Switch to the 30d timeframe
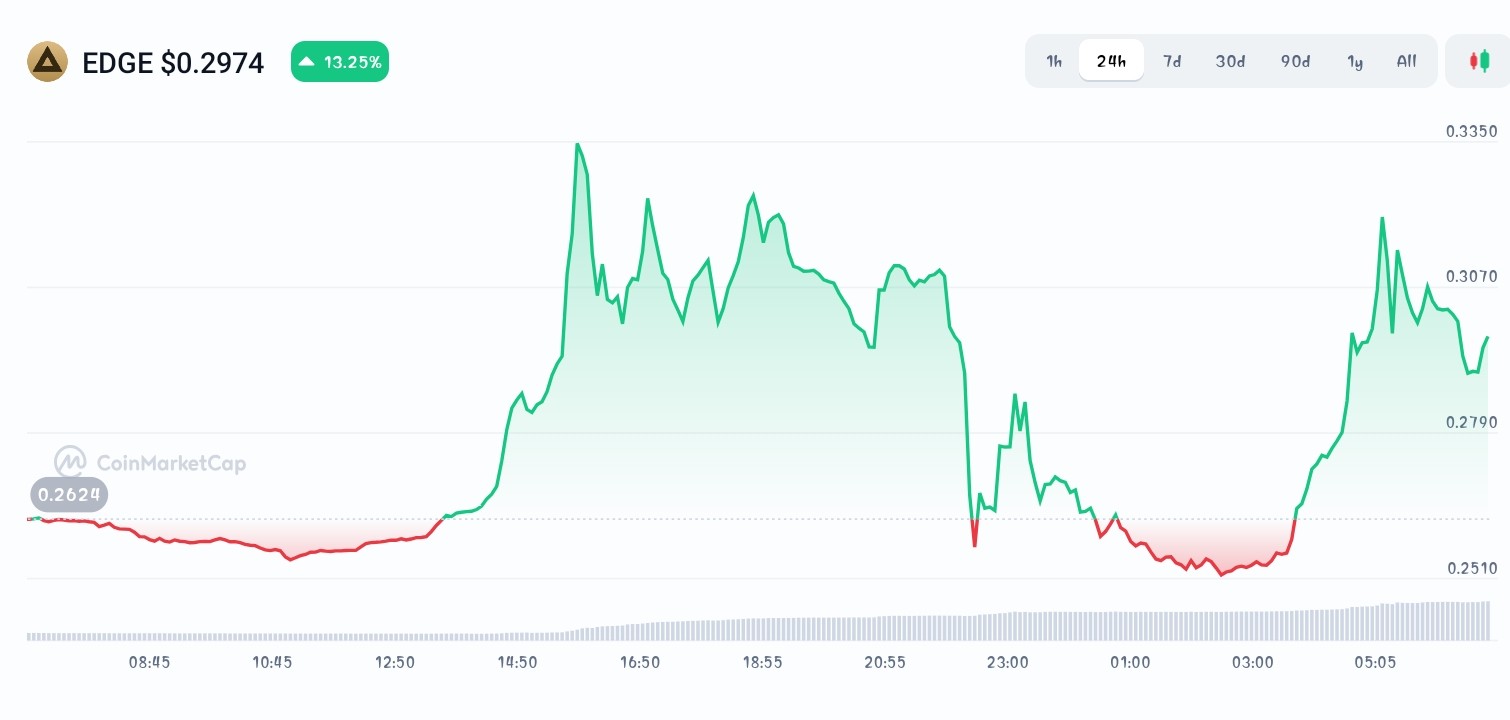This screenshot has width=1510, height=720. pyautogui.click(x=1230, y=61)
